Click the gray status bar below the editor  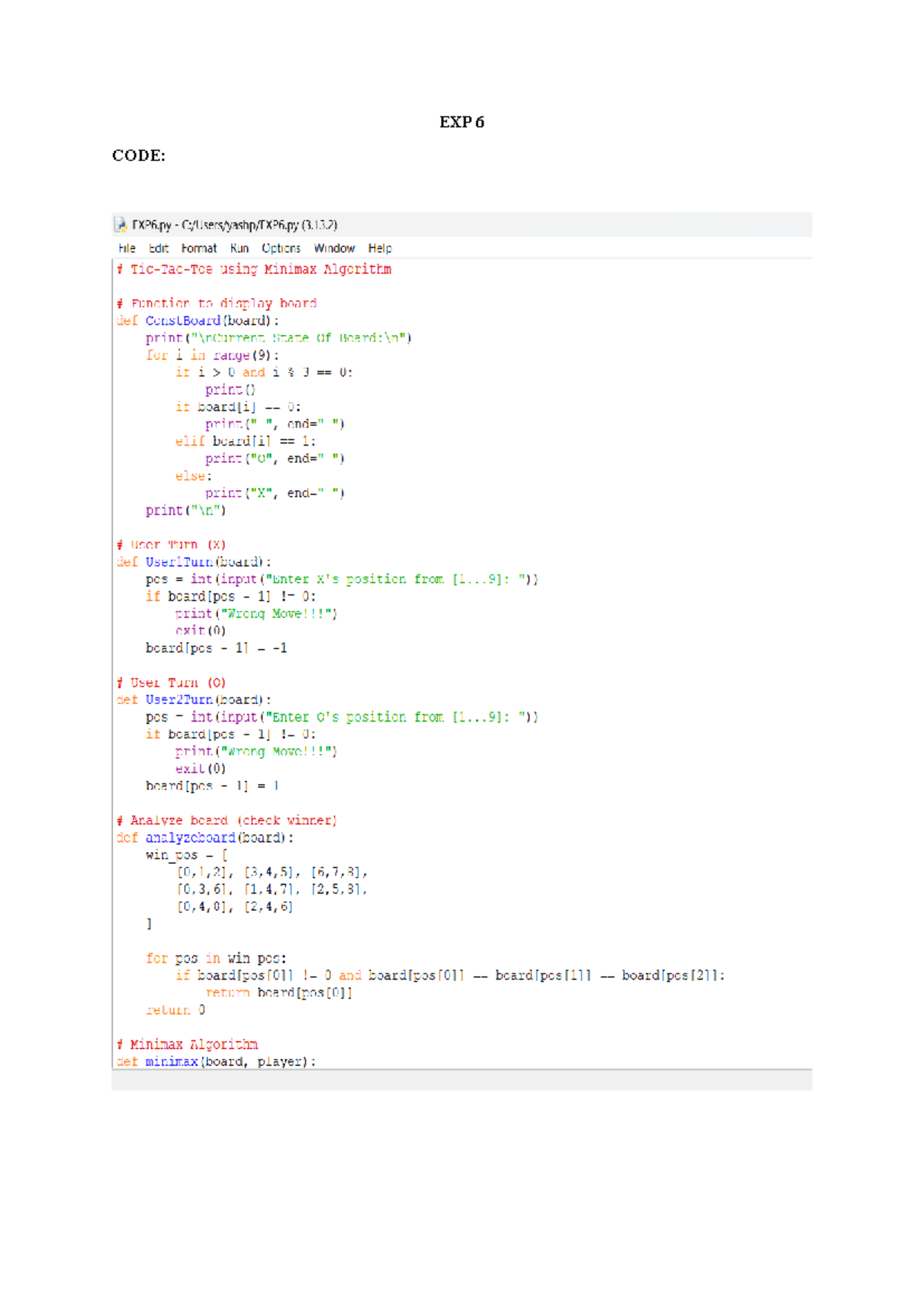(x=462, y=1080)
